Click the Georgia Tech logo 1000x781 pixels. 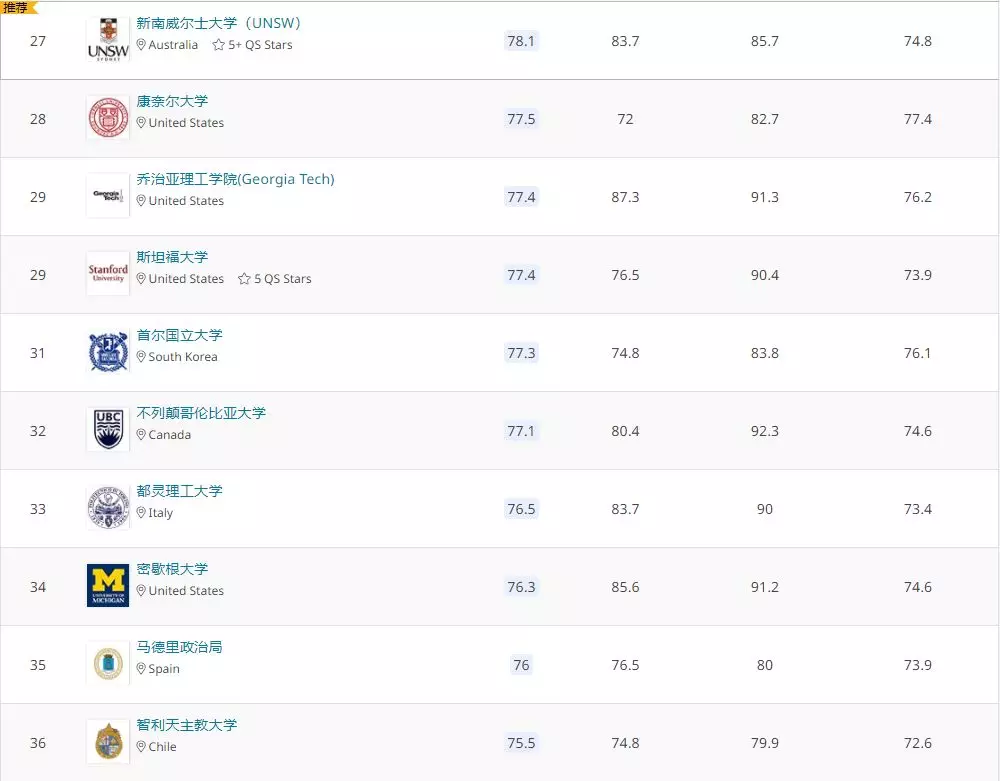point(107,196)
